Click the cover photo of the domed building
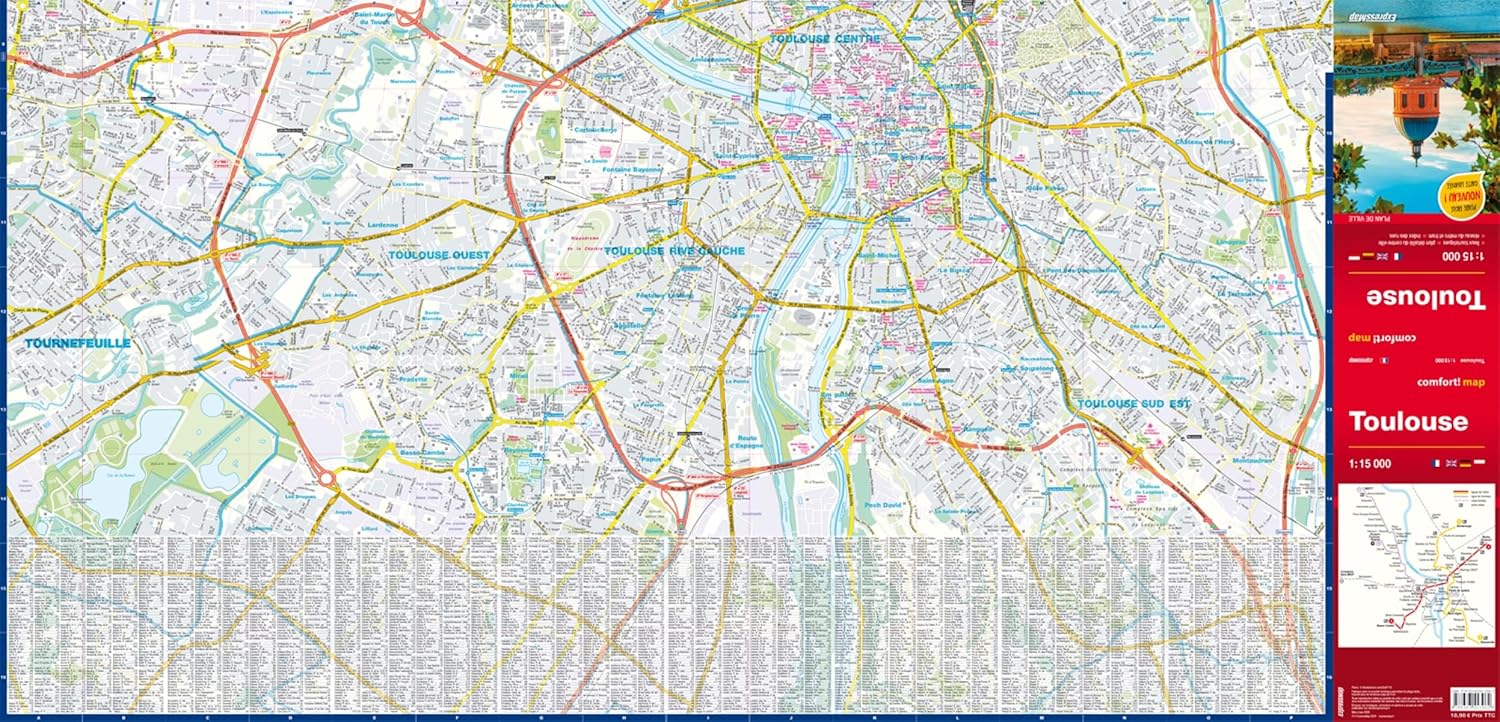 (x=1414, y=98)
